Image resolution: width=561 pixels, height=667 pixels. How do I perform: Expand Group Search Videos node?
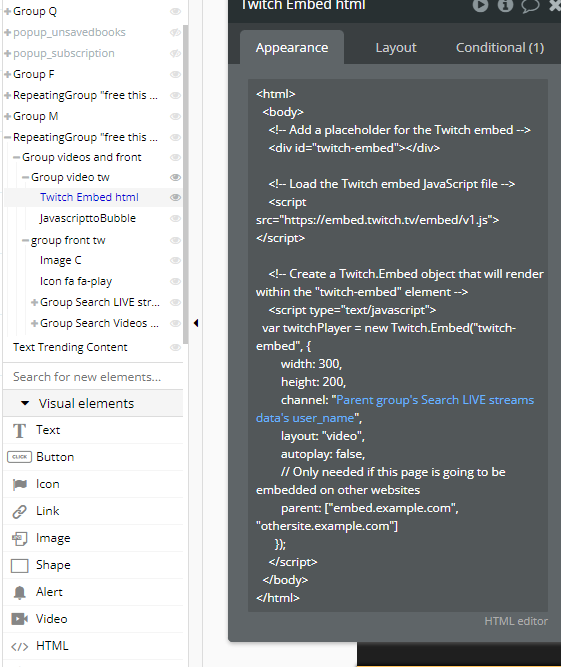[x=34, y=323]
